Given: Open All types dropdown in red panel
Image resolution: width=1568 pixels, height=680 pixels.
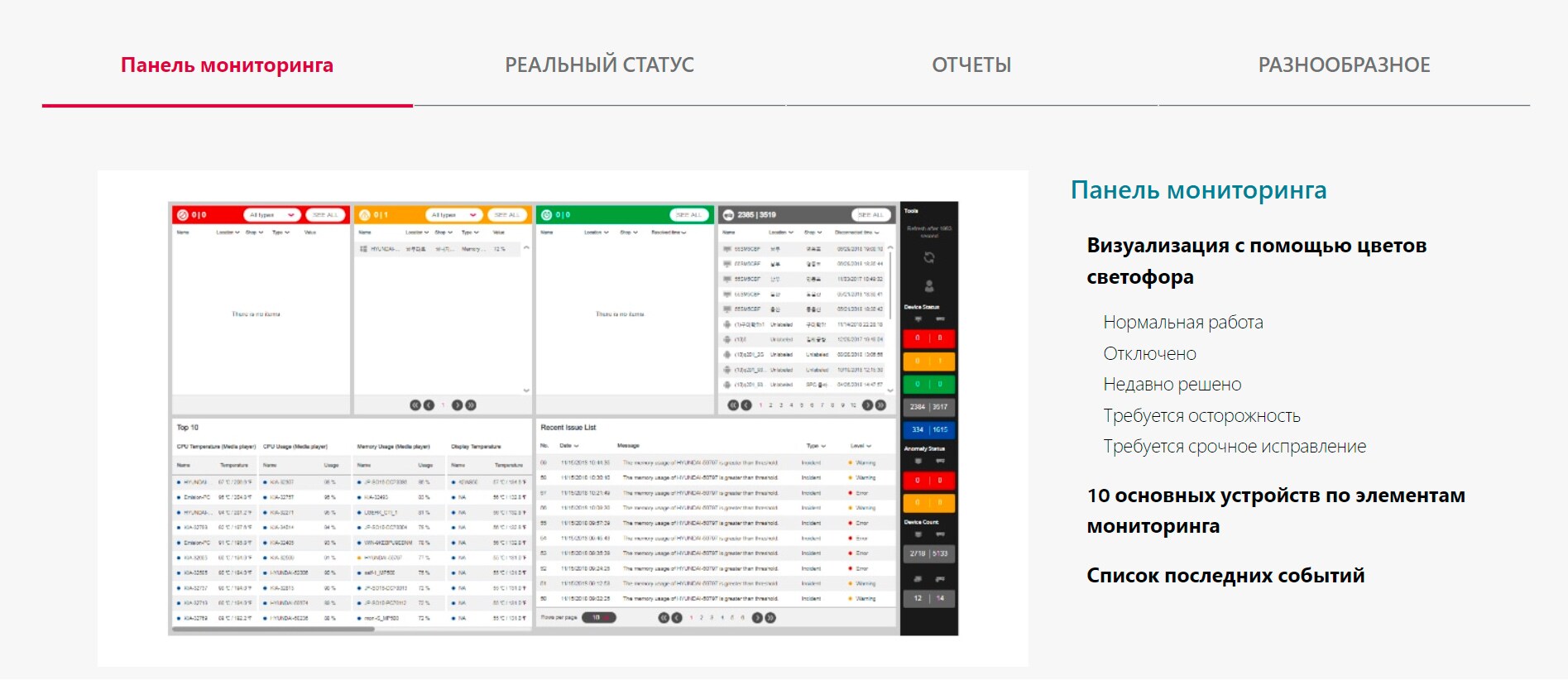Looking at the screenshot, I should pos(272,215).
